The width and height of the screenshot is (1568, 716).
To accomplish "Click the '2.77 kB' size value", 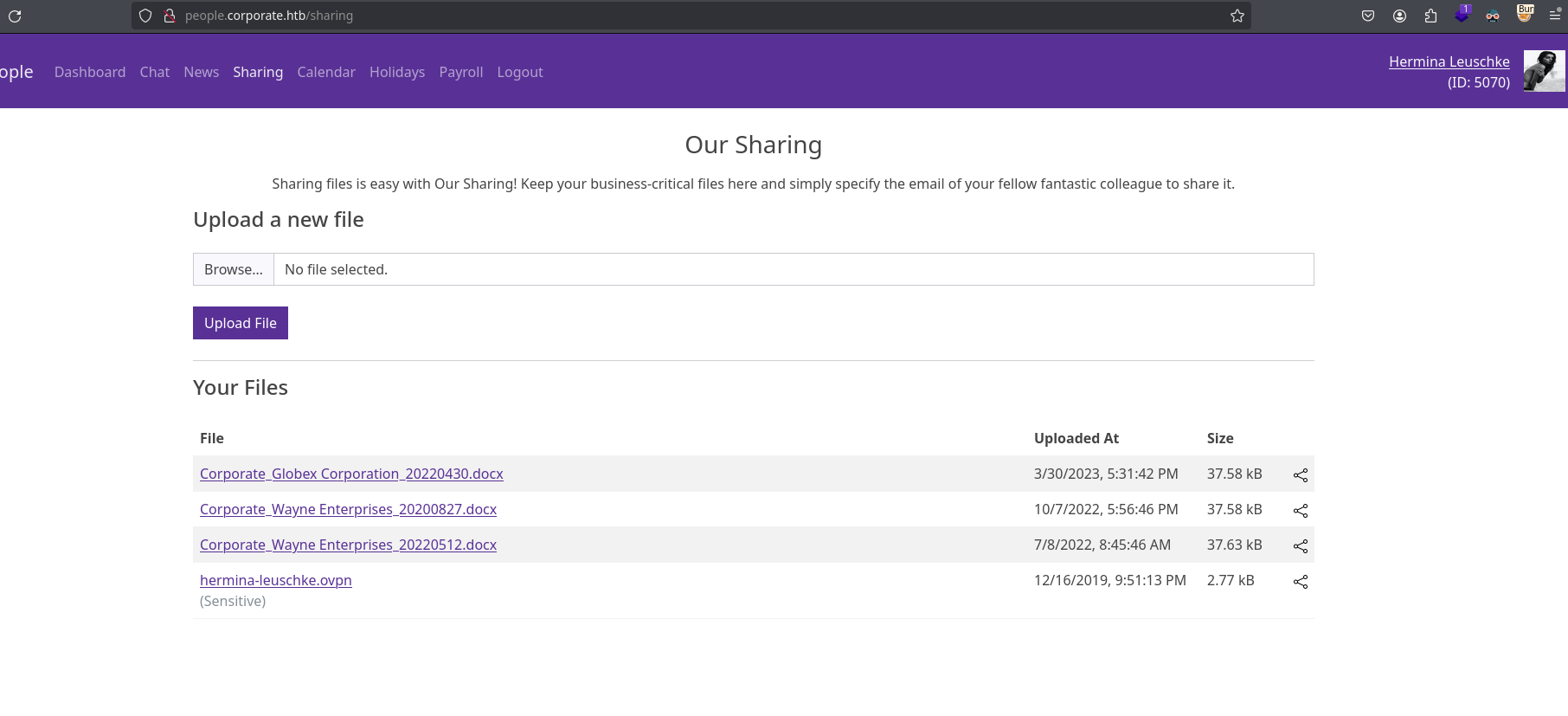I will click(x=1231, y=580).
